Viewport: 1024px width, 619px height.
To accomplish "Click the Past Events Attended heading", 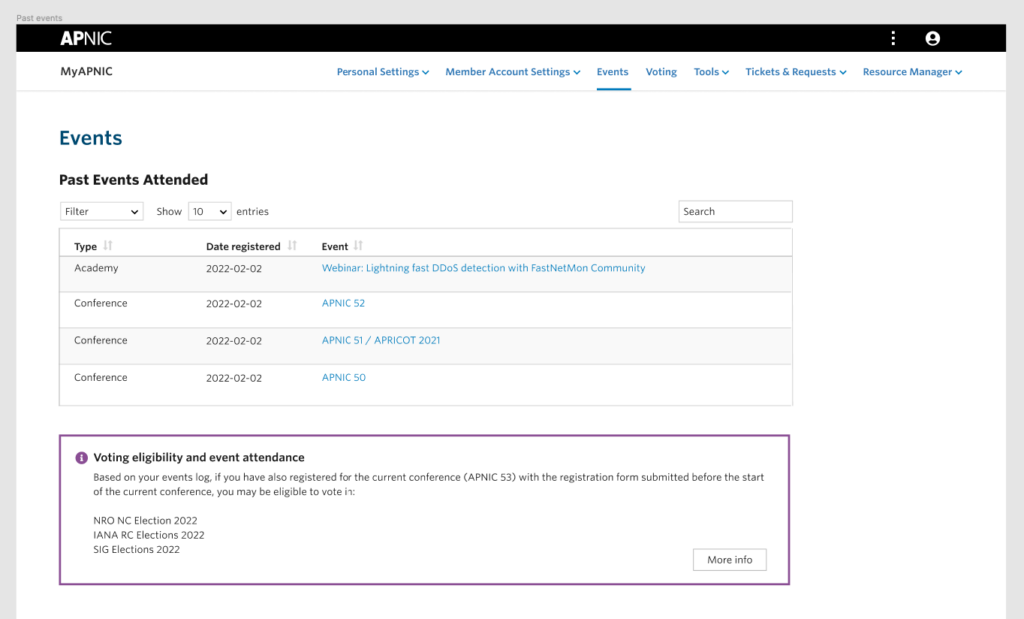I will [134, 180].
